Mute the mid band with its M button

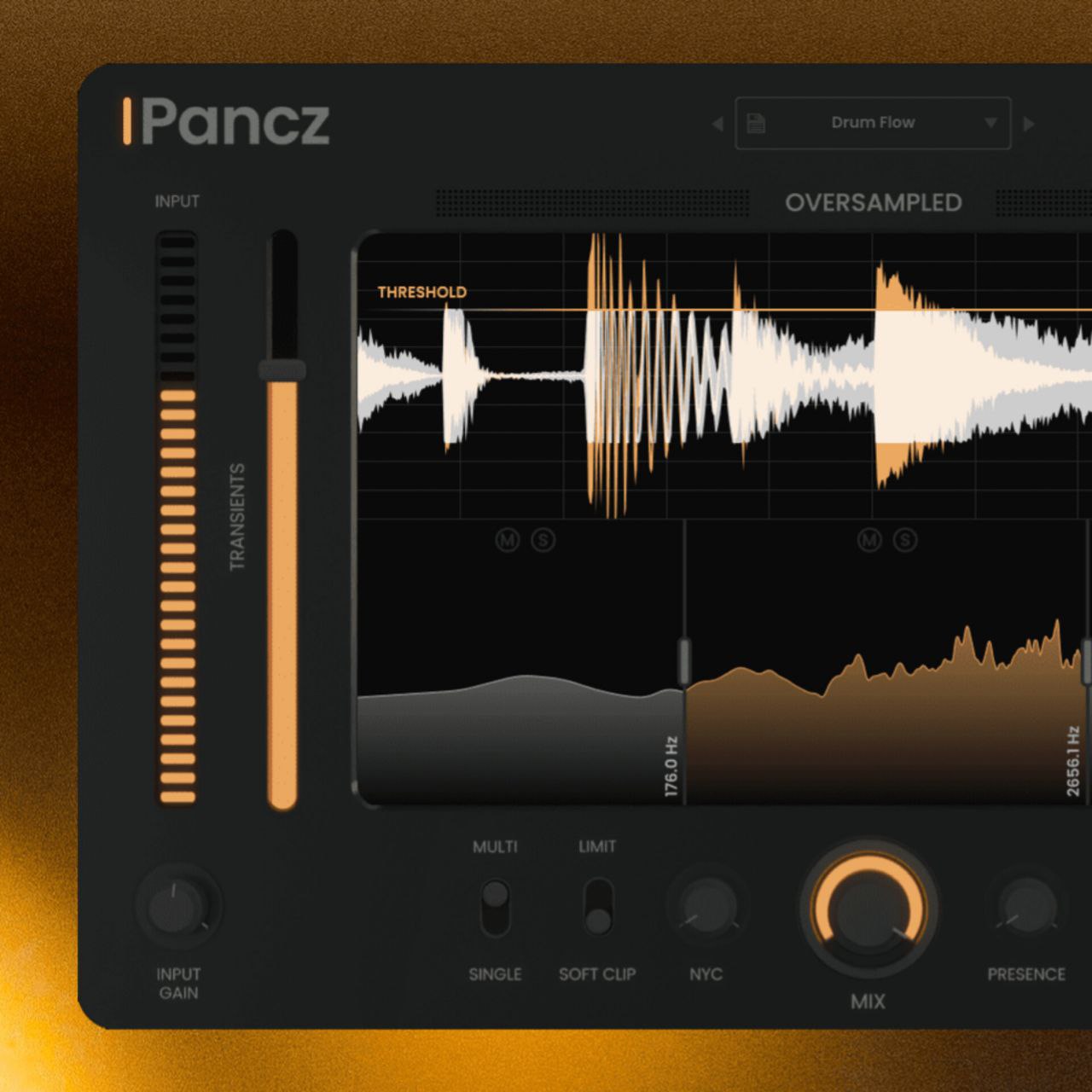(869, 539)
